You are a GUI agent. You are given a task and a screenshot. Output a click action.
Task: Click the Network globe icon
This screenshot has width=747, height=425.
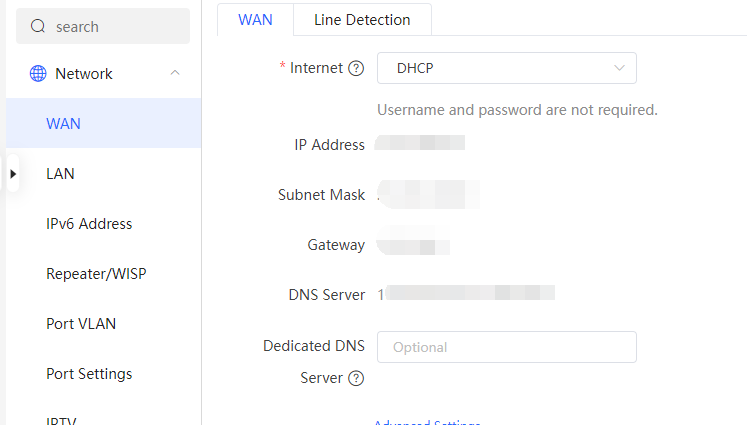(x=38, y=73)
